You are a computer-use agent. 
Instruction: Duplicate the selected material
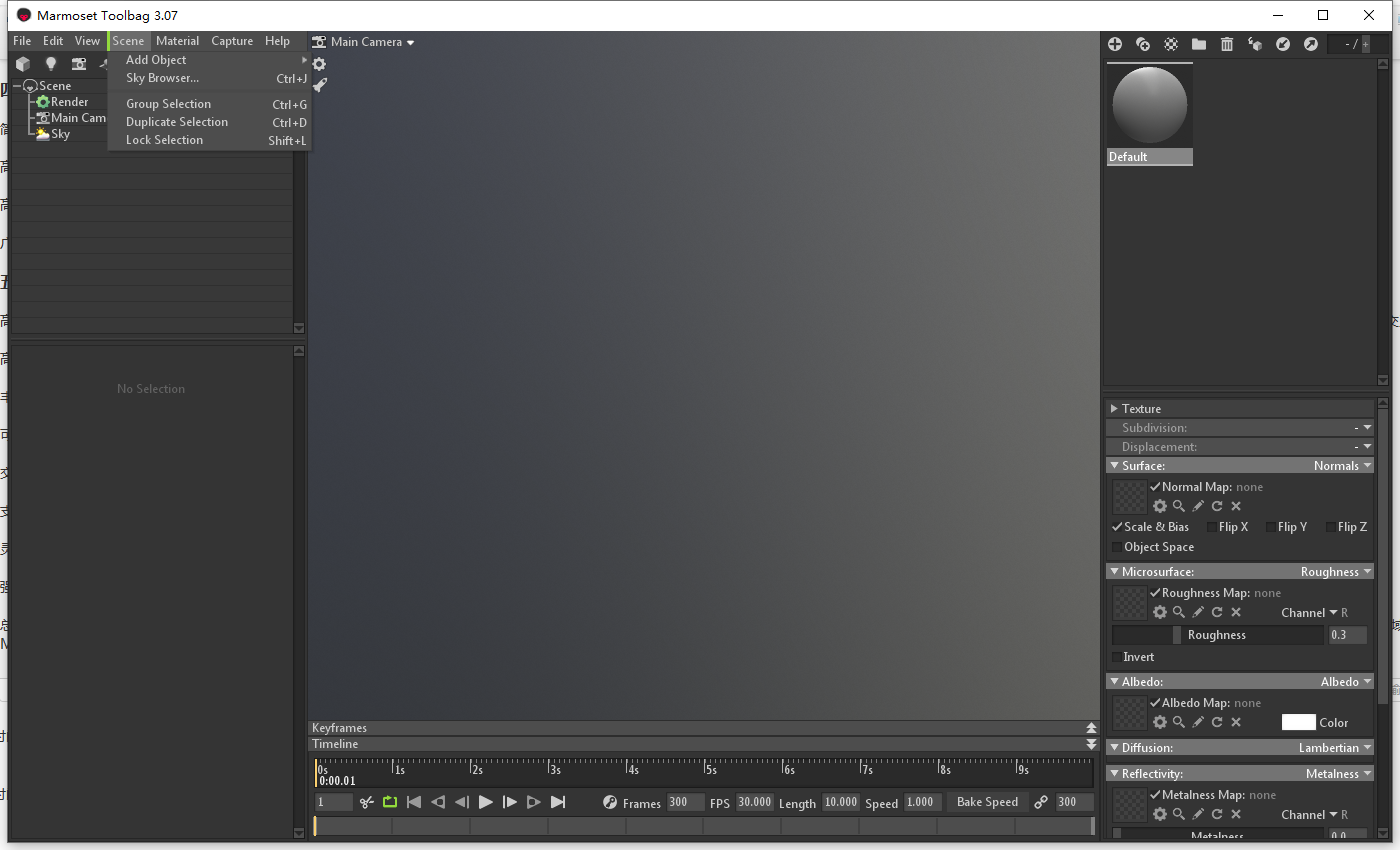(x=1143, y=44)
